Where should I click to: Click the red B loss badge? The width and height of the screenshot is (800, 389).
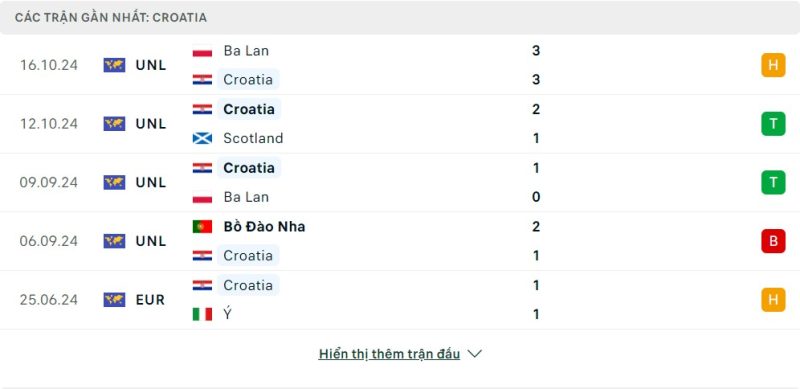[x=773, y=241]
